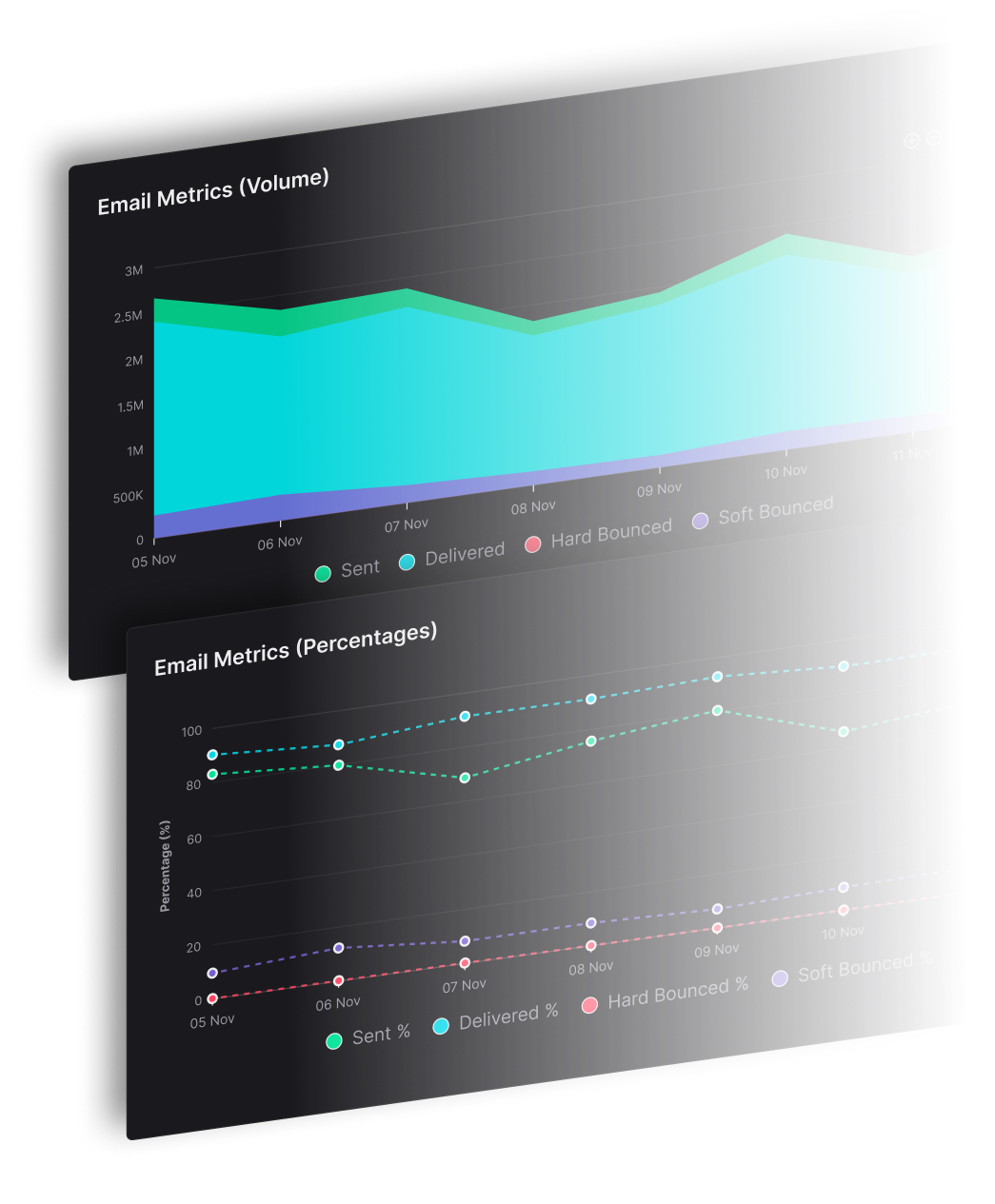The width and height of the screenshot is (995, 1204).
Task: Toggle Hard Bounced legend item in volume chart
Action: [533, 543]
